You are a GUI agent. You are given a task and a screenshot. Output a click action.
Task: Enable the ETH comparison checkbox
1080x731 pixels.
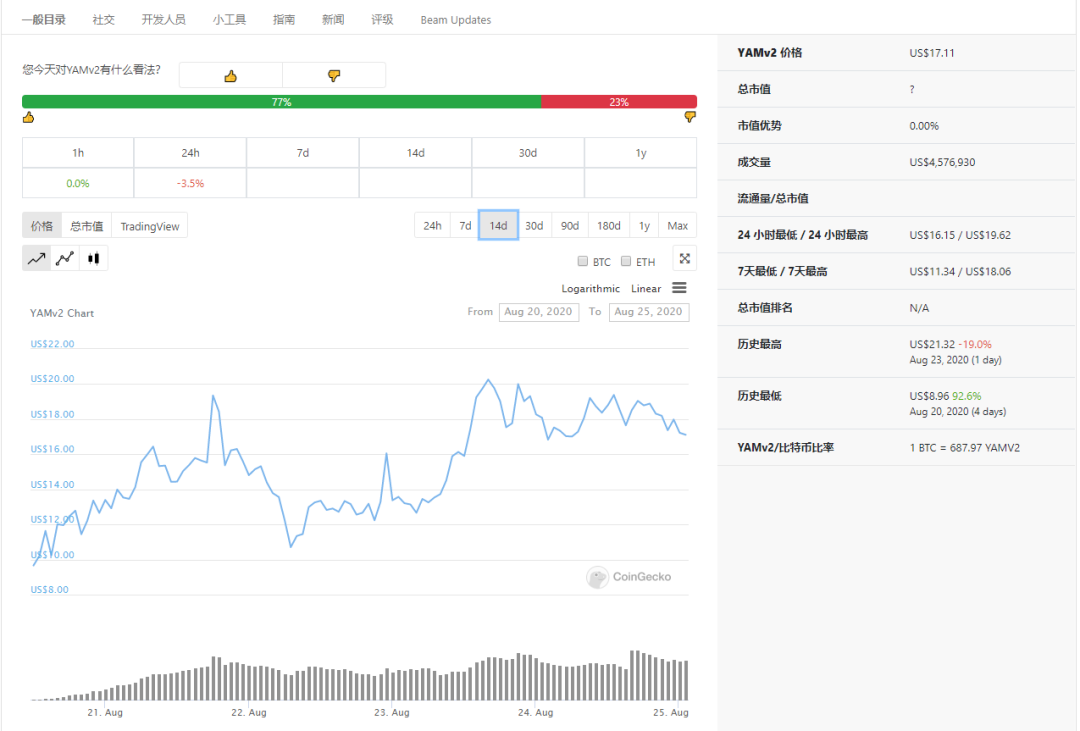pos(626,261)
